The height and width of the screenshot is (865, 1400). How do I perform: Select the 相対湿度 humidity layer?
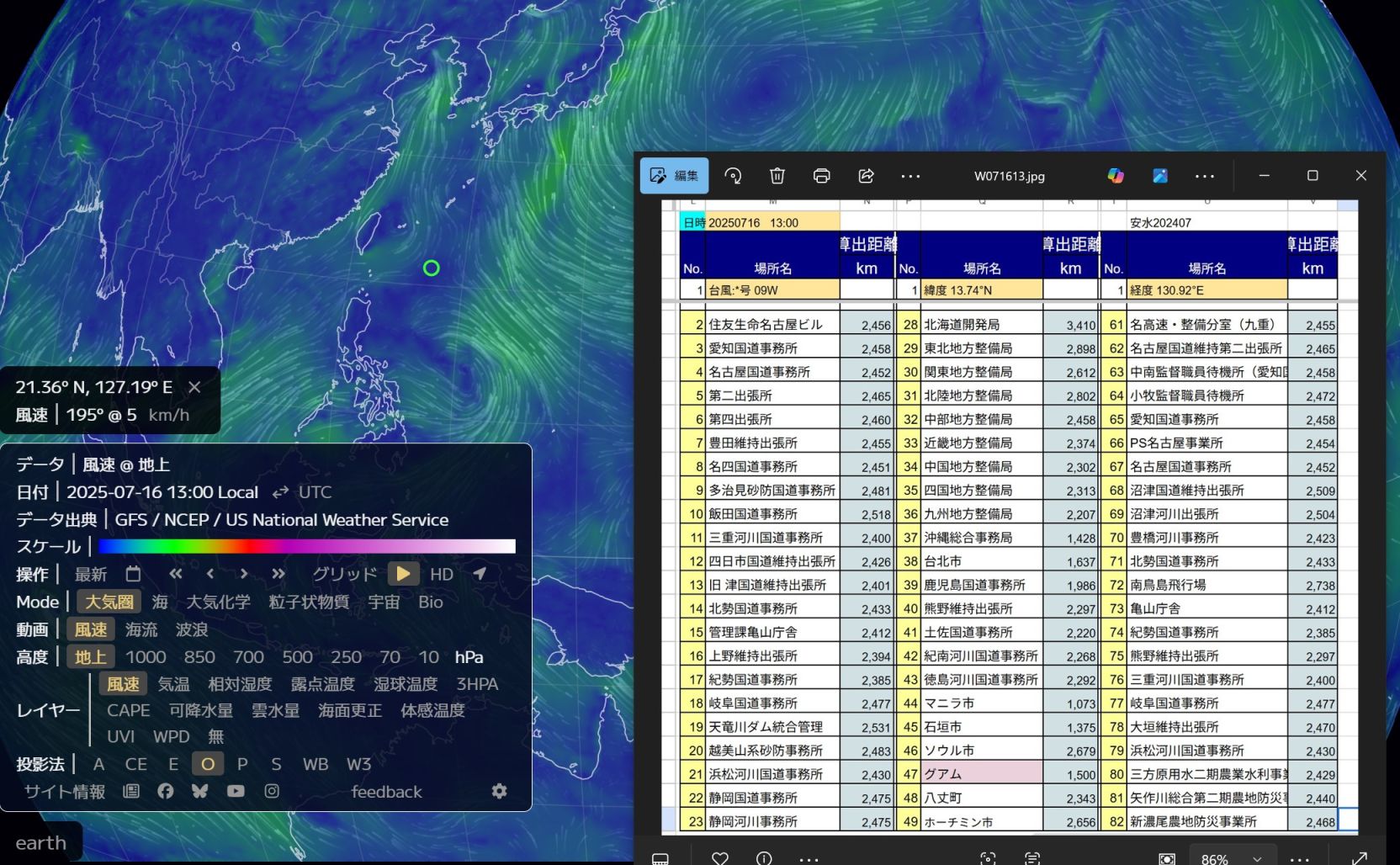(240, 684)
